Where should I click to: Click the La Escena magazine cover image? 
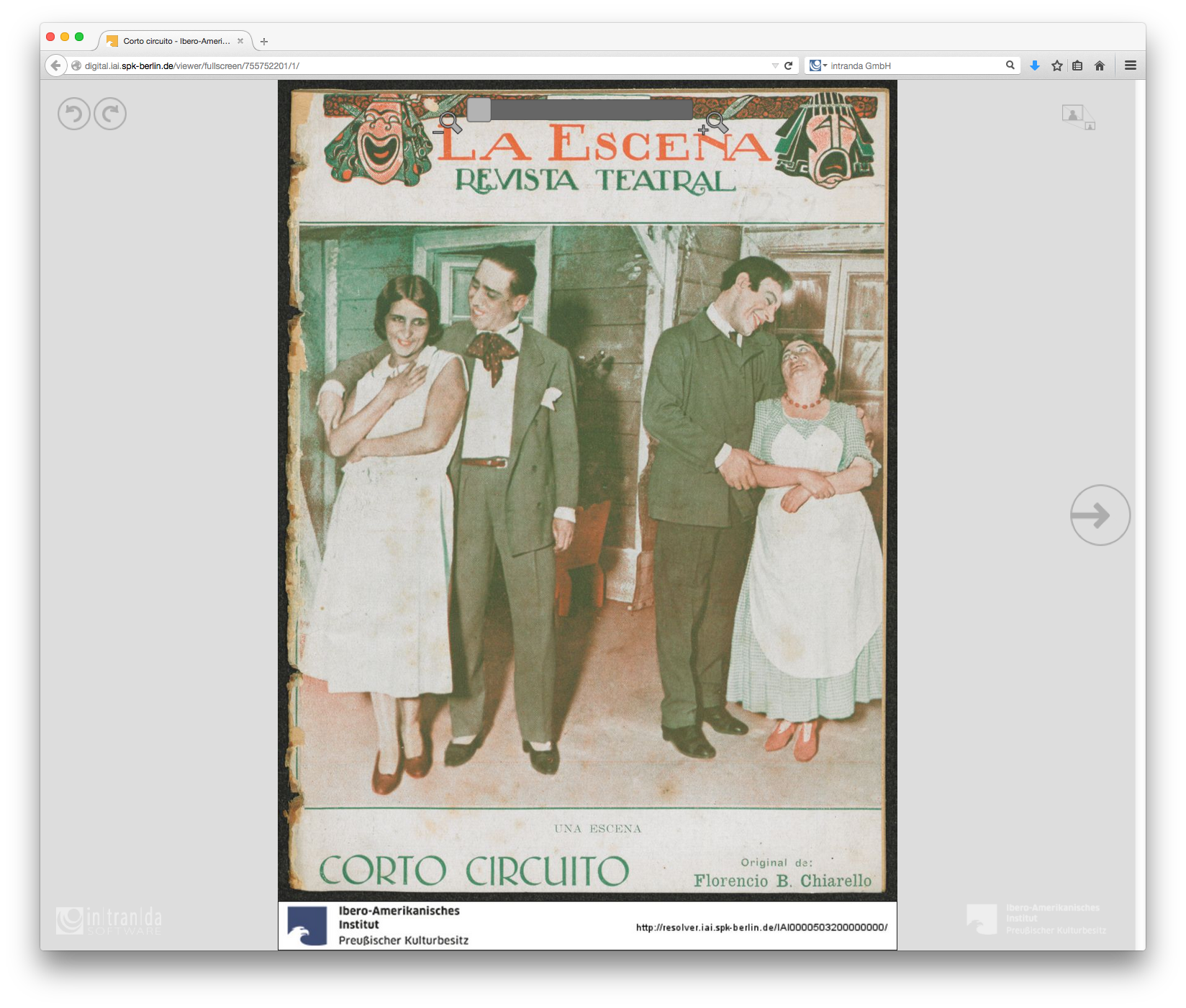coord(587,491)
